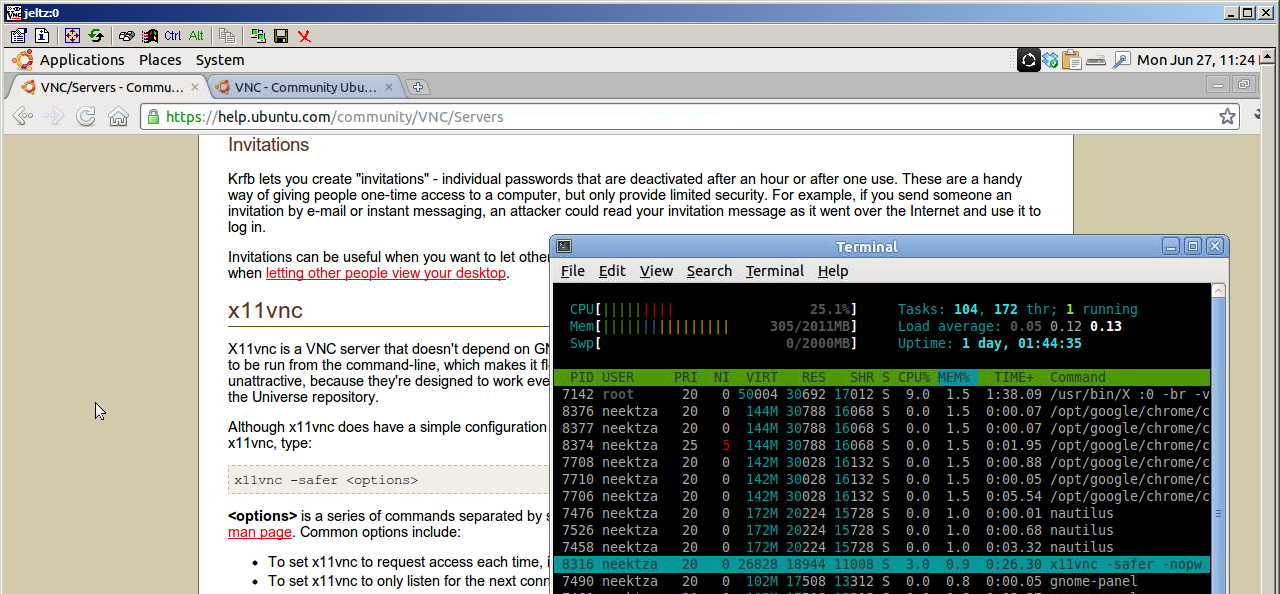Close the VNC/Servers browser tab
1280x594 pixels.
pos(195,87)
